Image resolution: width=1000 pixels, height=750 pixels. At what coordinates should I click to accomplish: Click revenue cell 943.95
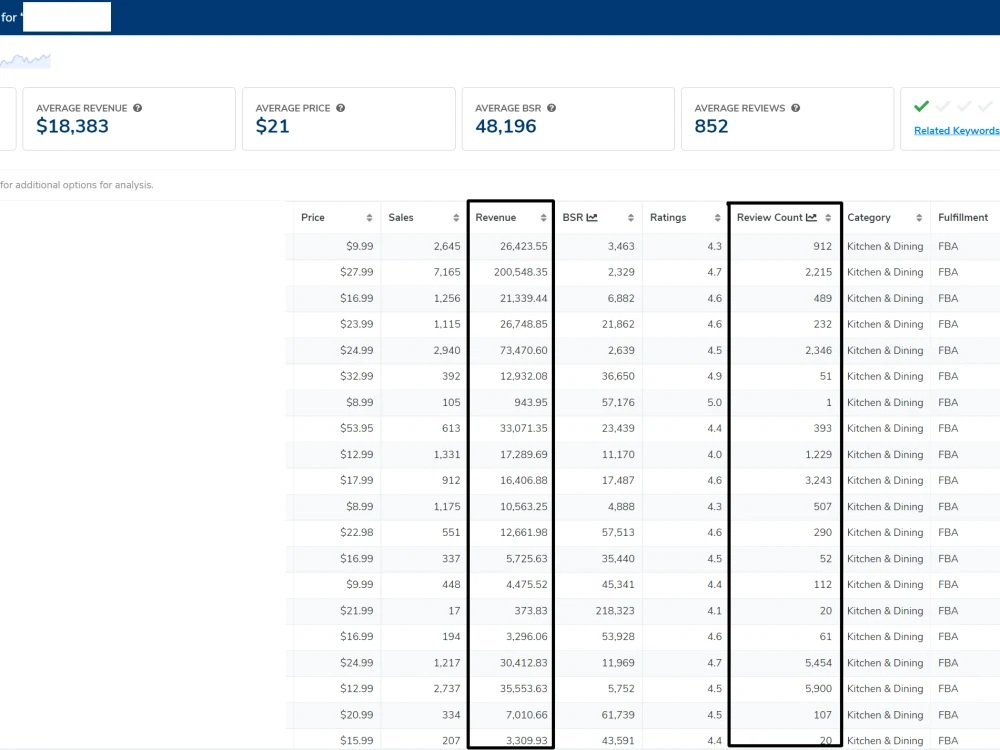click(531, 402)
